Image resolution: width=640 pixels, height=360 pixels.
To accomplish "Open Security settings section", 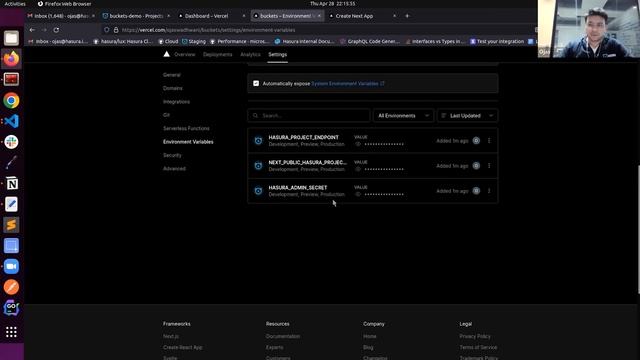I will 172,155.
